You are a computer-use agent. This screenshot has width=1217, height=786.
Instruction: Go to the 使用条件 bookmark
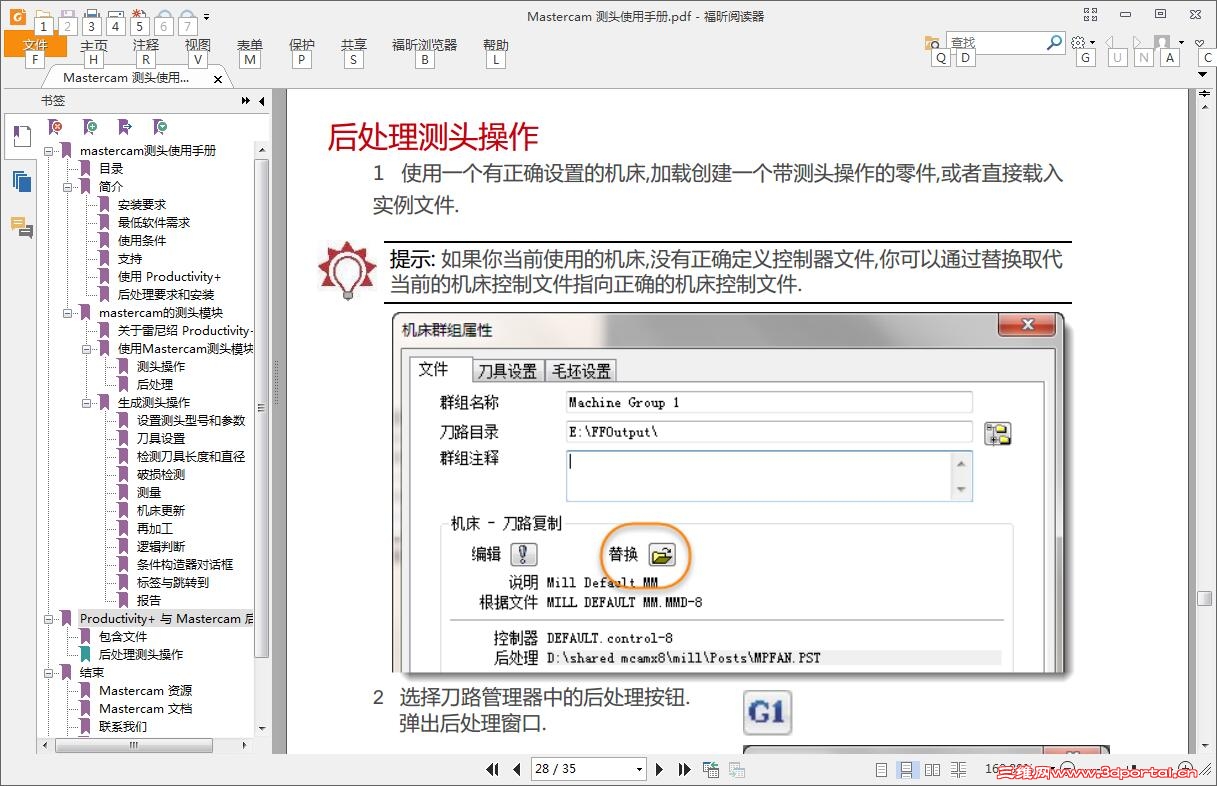[142, 241]
